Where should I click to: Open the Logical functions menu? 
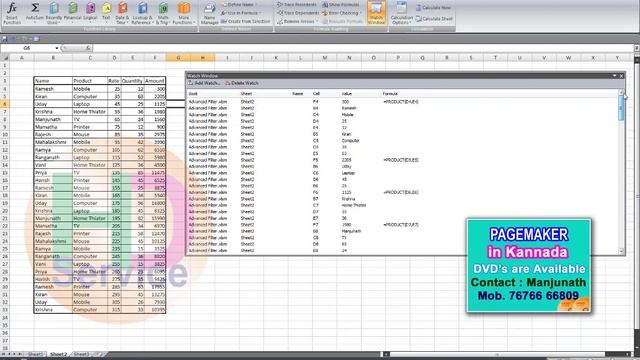(90, 13)
